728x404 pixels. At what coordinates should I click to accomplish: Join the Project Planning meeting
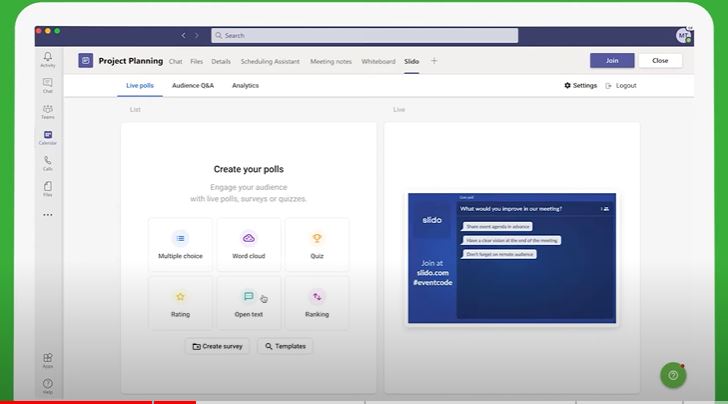[611, 60]
